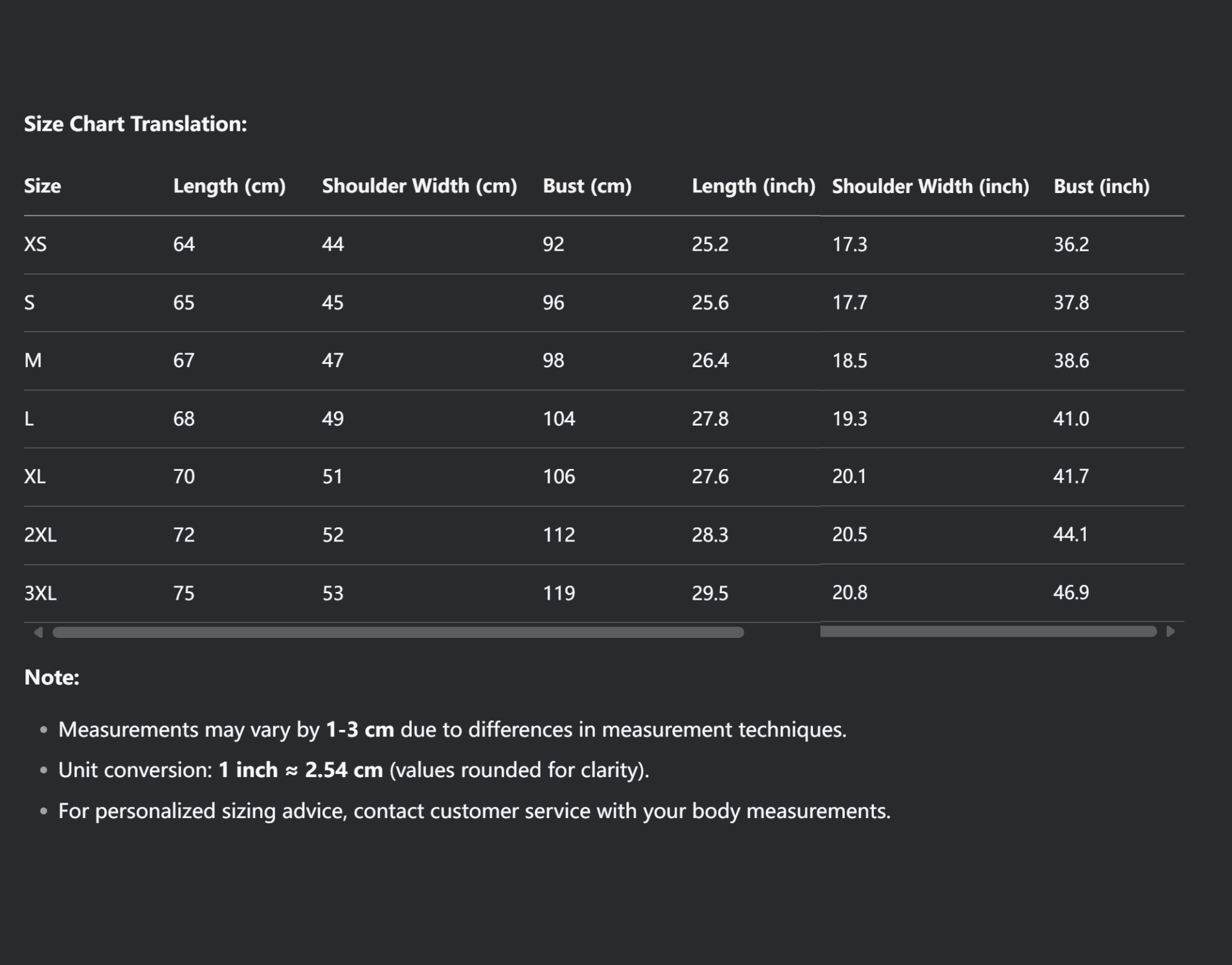Select the "Length (inch)" column header
Screen dimensions: 1232x965
[x=754, y=187]
